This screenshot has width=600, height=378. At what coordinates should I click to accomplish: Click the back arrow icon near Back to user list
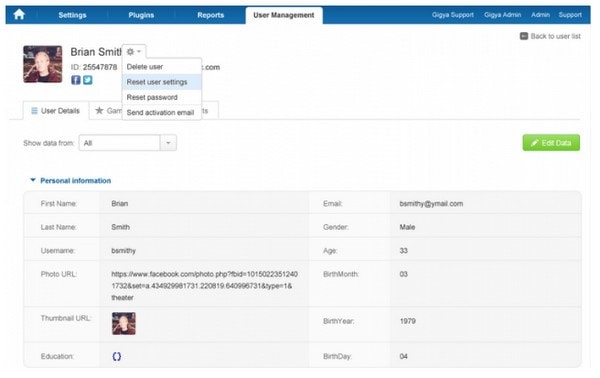(x=524, y=36)
